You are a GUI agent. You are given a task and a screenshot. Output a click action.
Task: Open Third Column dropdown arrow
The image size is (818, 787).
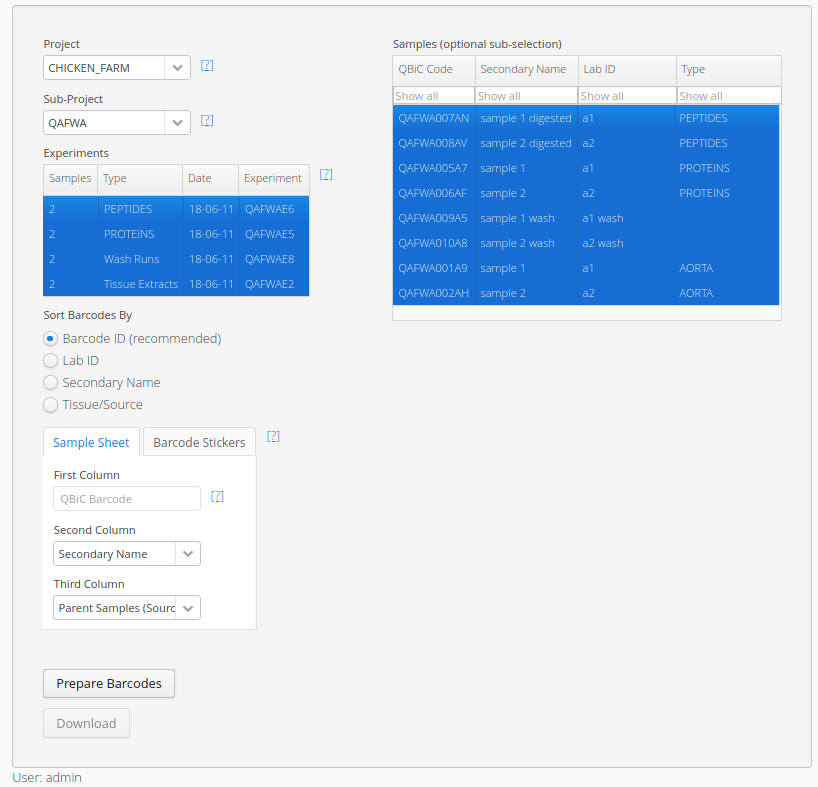pos(188,608)
